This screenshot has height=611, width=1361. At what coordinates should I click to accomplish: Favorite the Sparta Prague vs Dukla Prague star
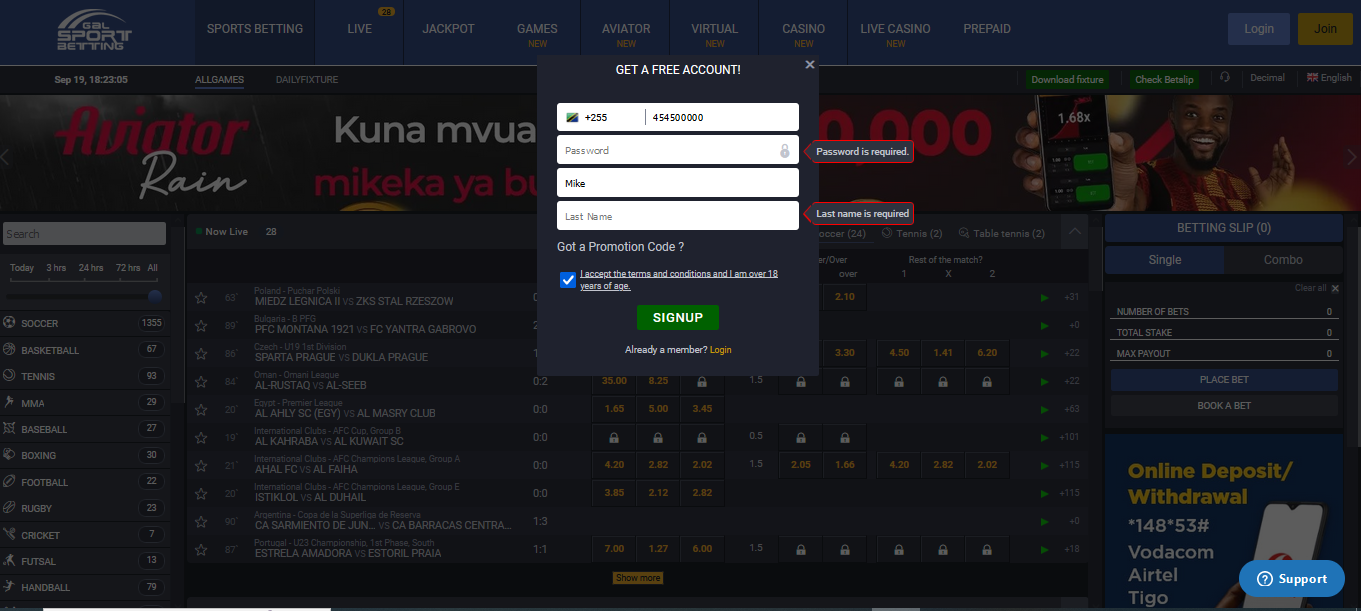point(201,353)
